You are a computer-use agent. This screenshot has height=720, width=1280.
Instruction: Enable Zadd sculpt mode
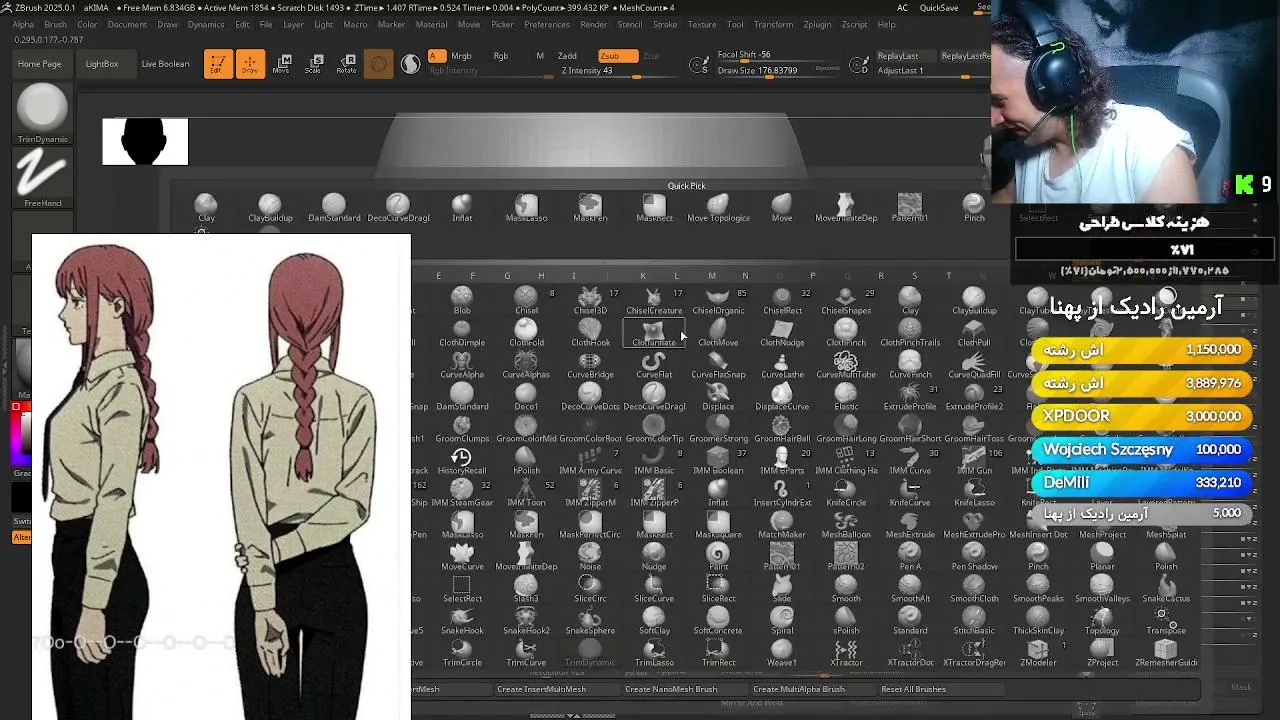(x=567, y=56)
